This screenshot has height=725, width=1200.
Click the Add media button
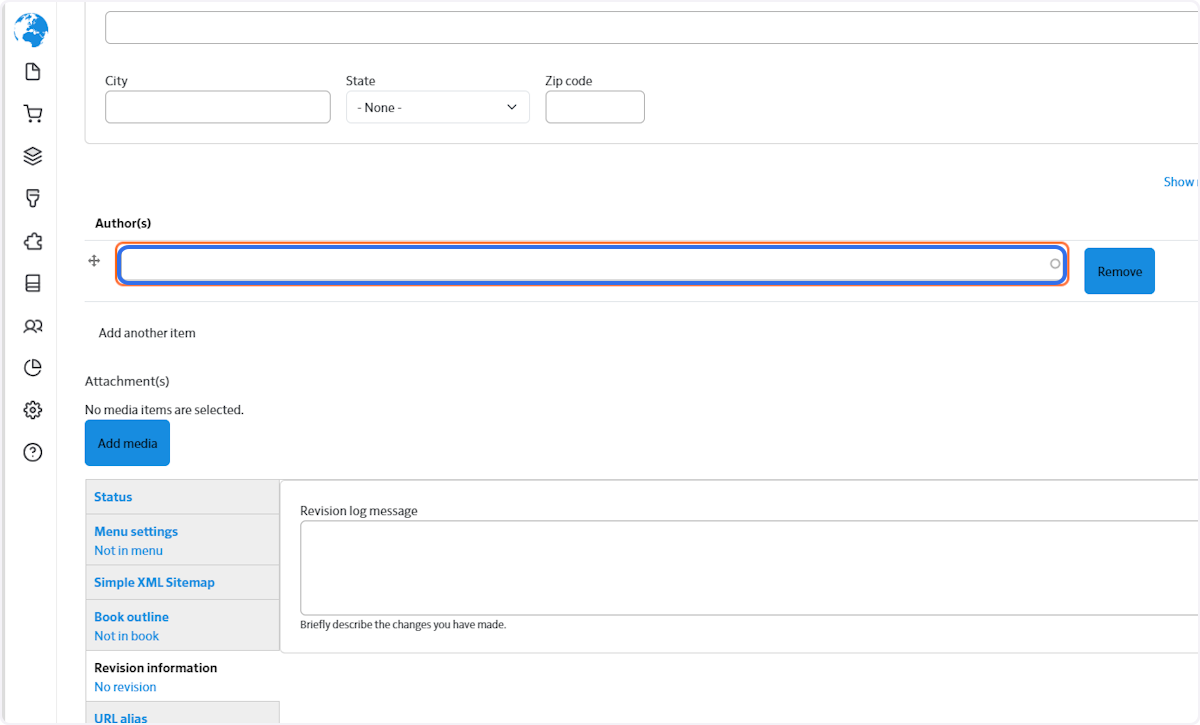[x=127, y=443]
